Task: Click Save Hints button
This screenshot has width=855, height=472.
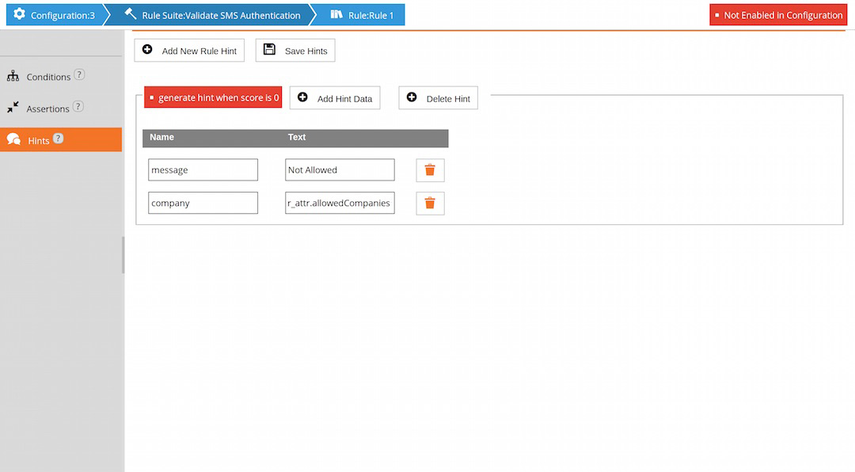Action: pyautogui.click(x=295, y=50)
